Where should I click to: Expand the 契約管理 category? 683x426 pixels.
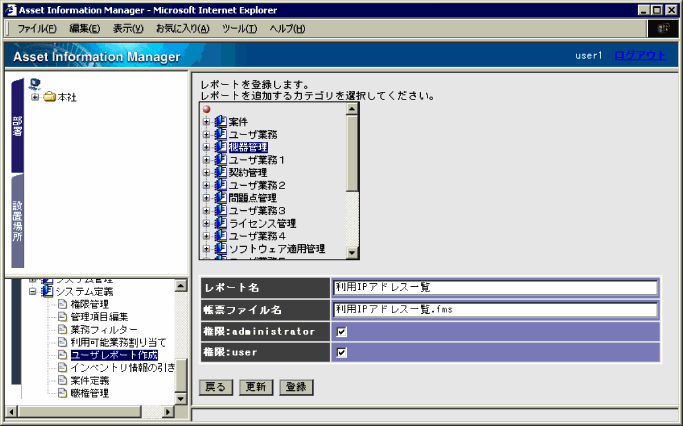pyautogui.click(x=206, y=172)
